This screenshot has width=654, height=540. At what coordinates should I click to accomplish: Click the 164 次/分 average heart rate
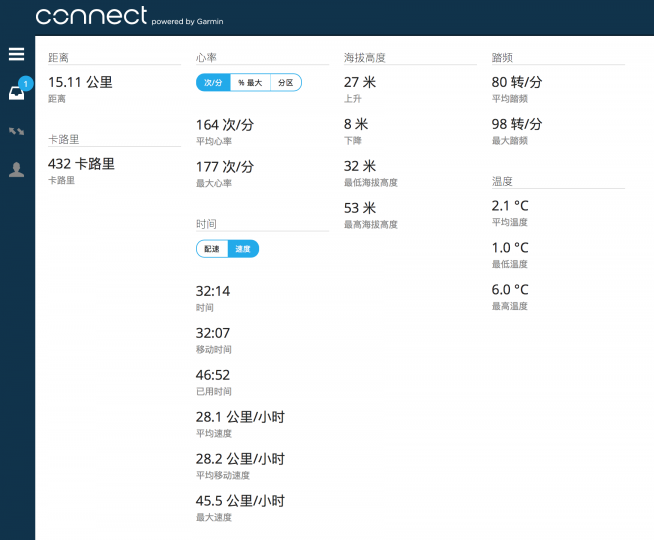(x=225, y=125)
